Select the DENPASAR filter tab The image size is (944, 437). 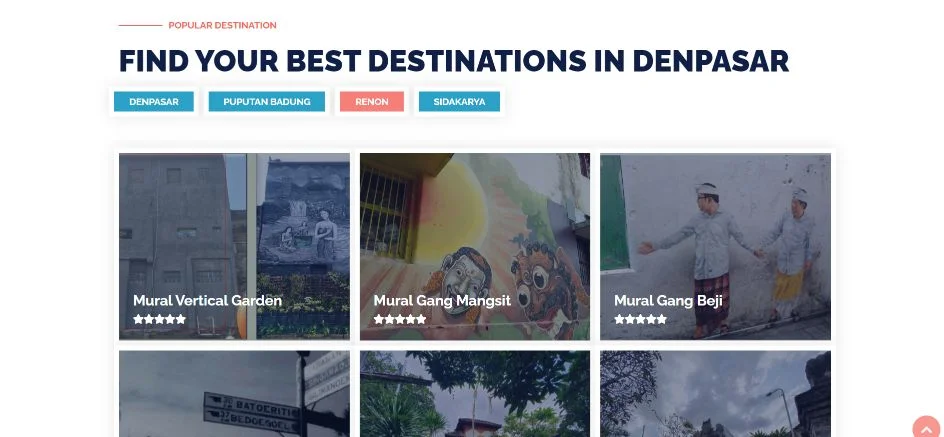(x=154, y=102)
